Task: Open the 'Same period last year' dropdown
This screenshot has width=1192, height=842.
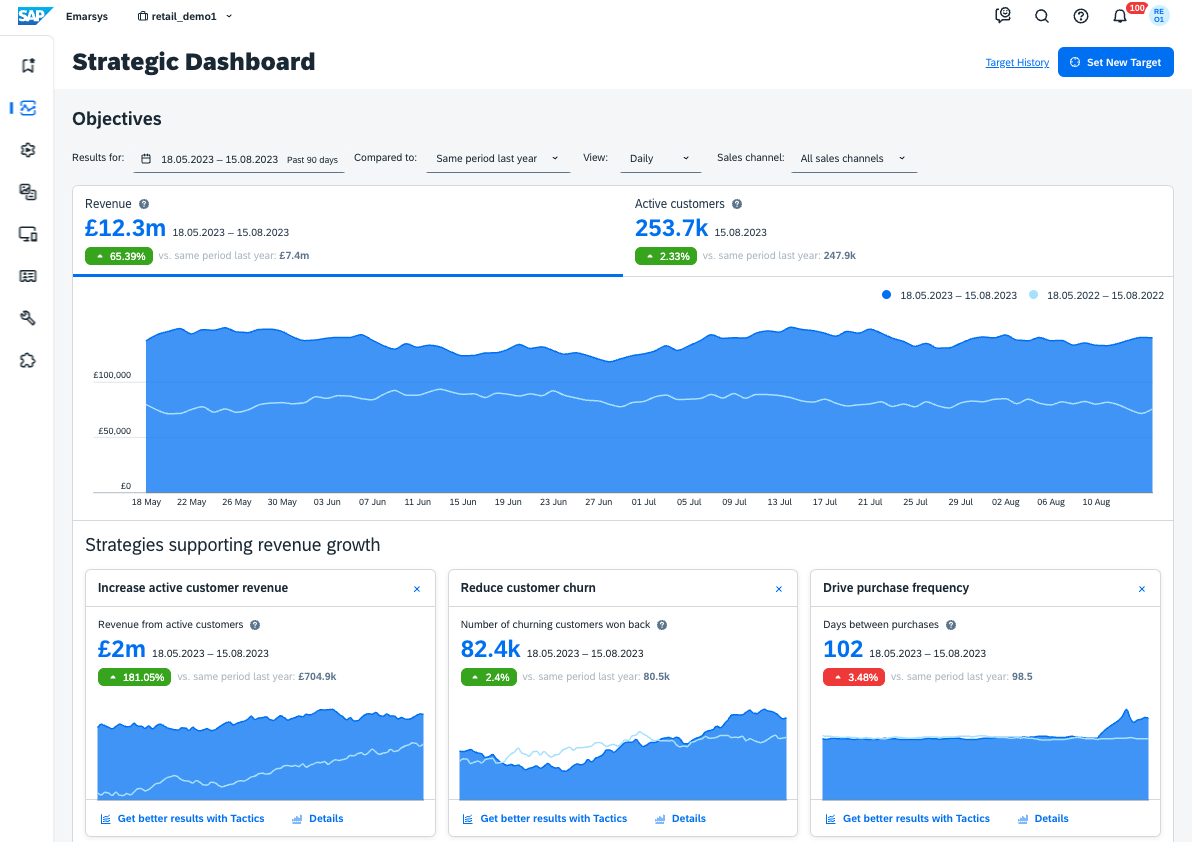Action: tap(497, 159)
